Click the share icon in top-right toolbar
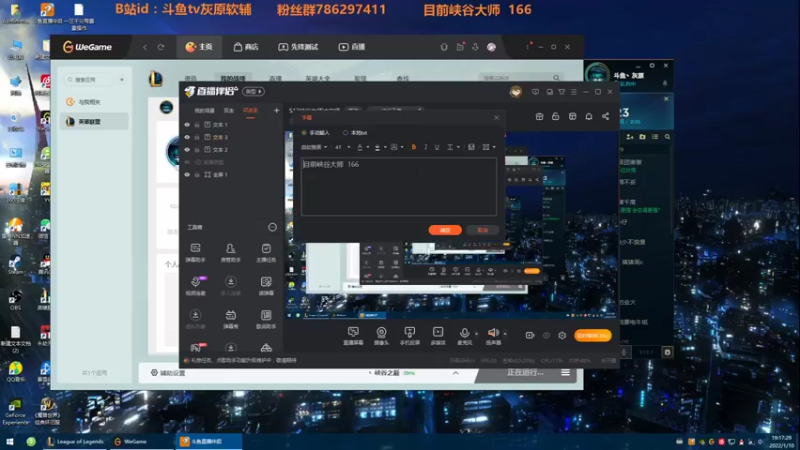Screen dimensions: 800x450 pos(606,116)
